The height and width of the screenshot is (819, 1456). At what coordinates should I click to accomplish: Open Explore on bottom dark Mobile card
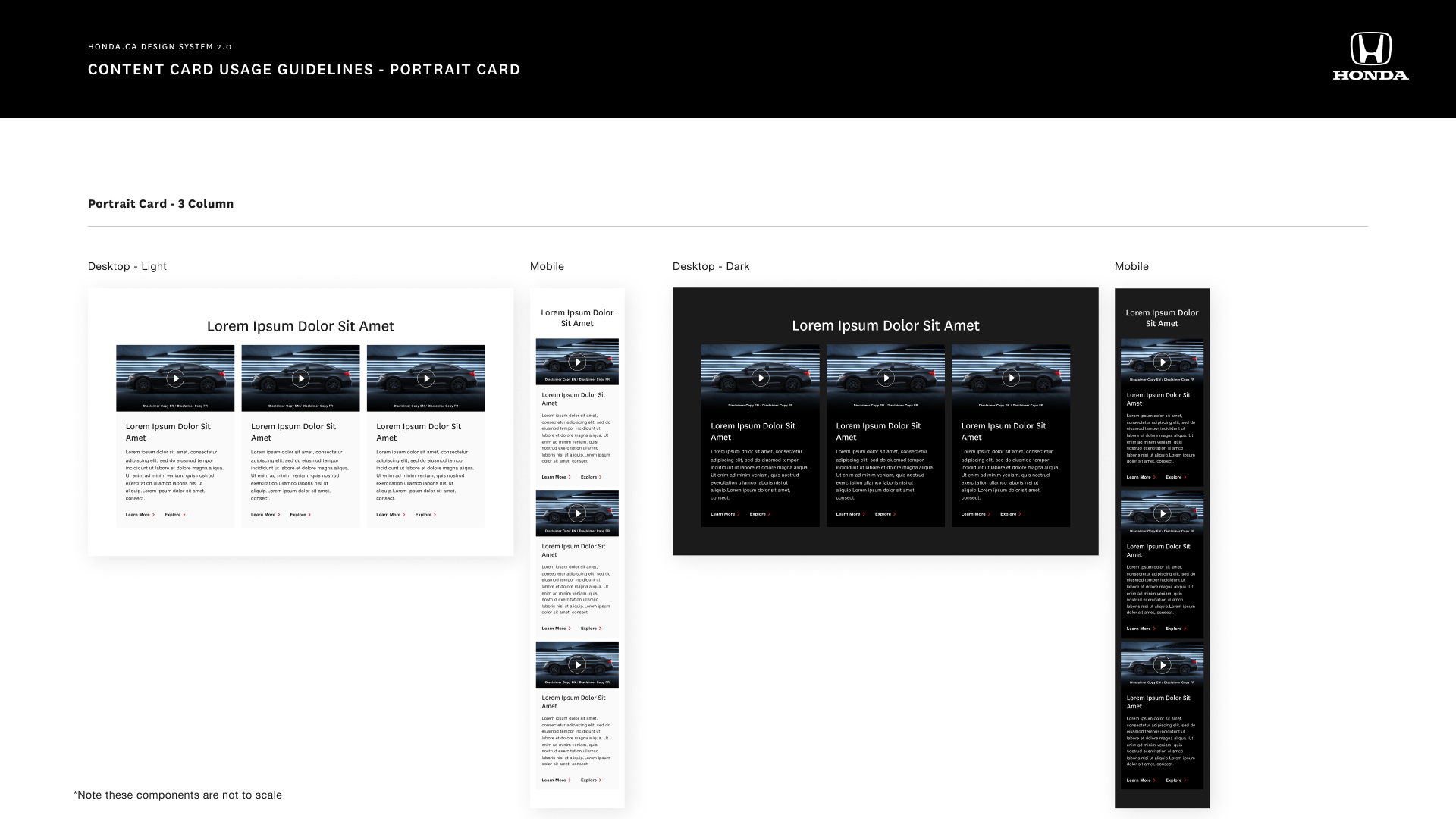(1175, 780)
